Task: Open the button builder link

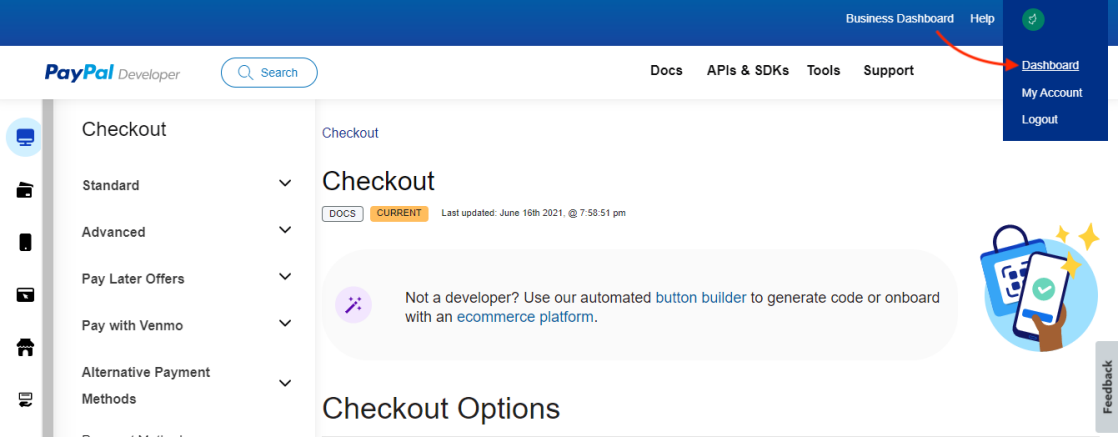Action: (701, 298)
